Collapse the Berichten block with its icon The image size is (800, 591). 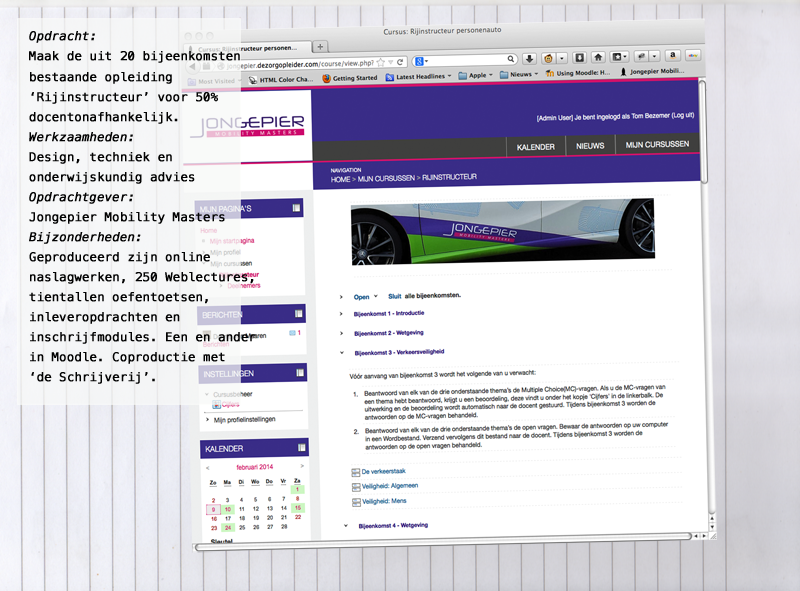pyautogui.click(x=298, y=313)
